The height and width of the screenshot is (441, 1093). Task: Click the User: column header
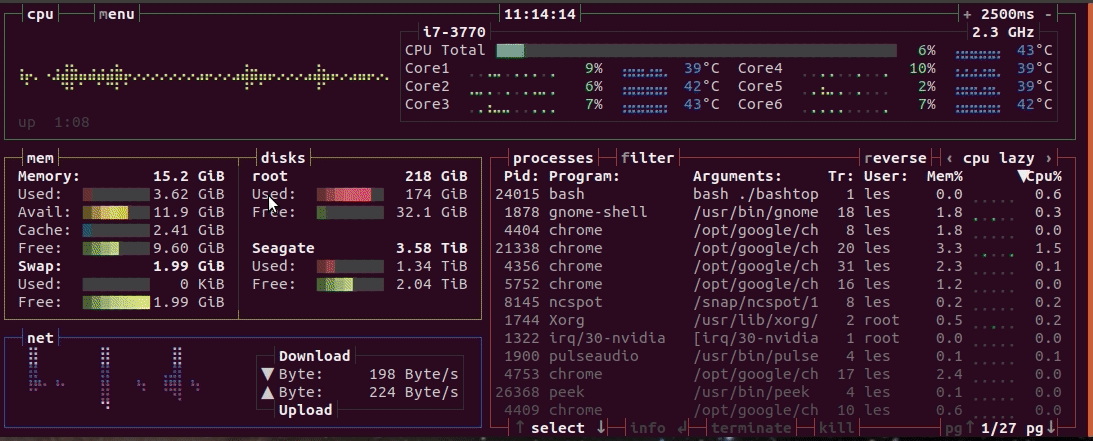click(x=886, y=176)
